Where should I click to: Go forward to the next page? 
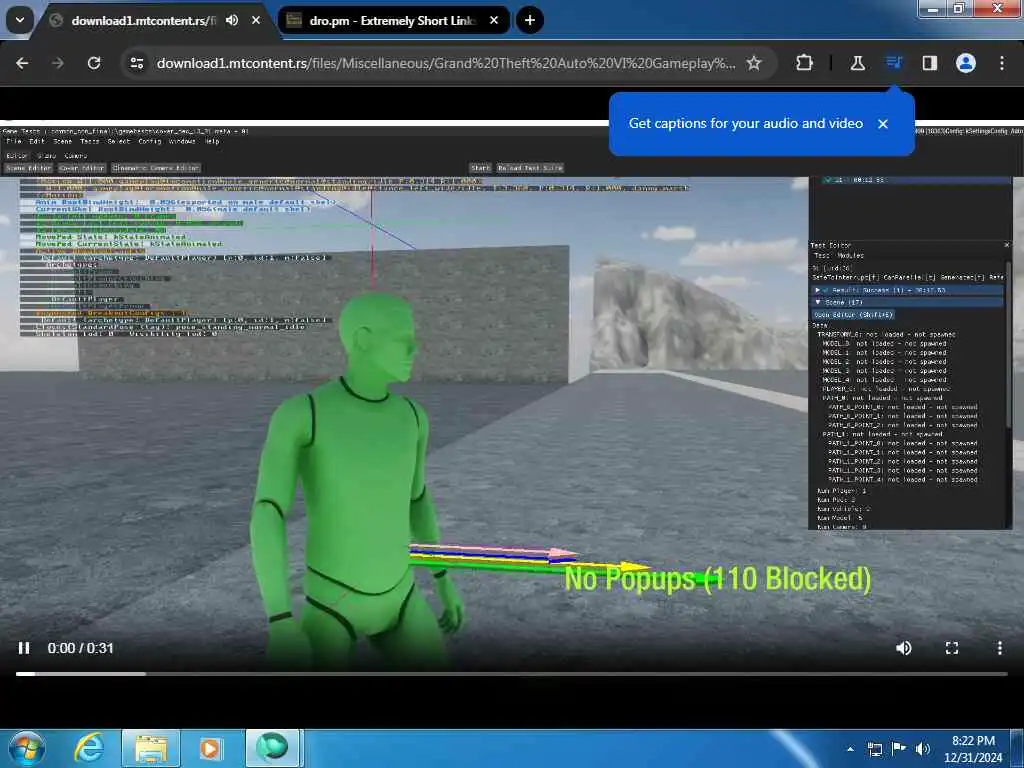coord(57,63)
